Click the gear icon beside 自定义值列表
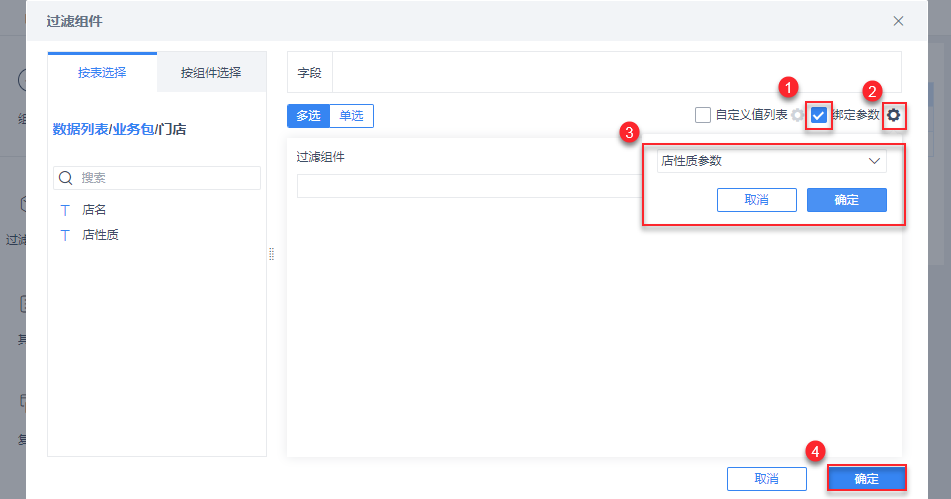 798,115
